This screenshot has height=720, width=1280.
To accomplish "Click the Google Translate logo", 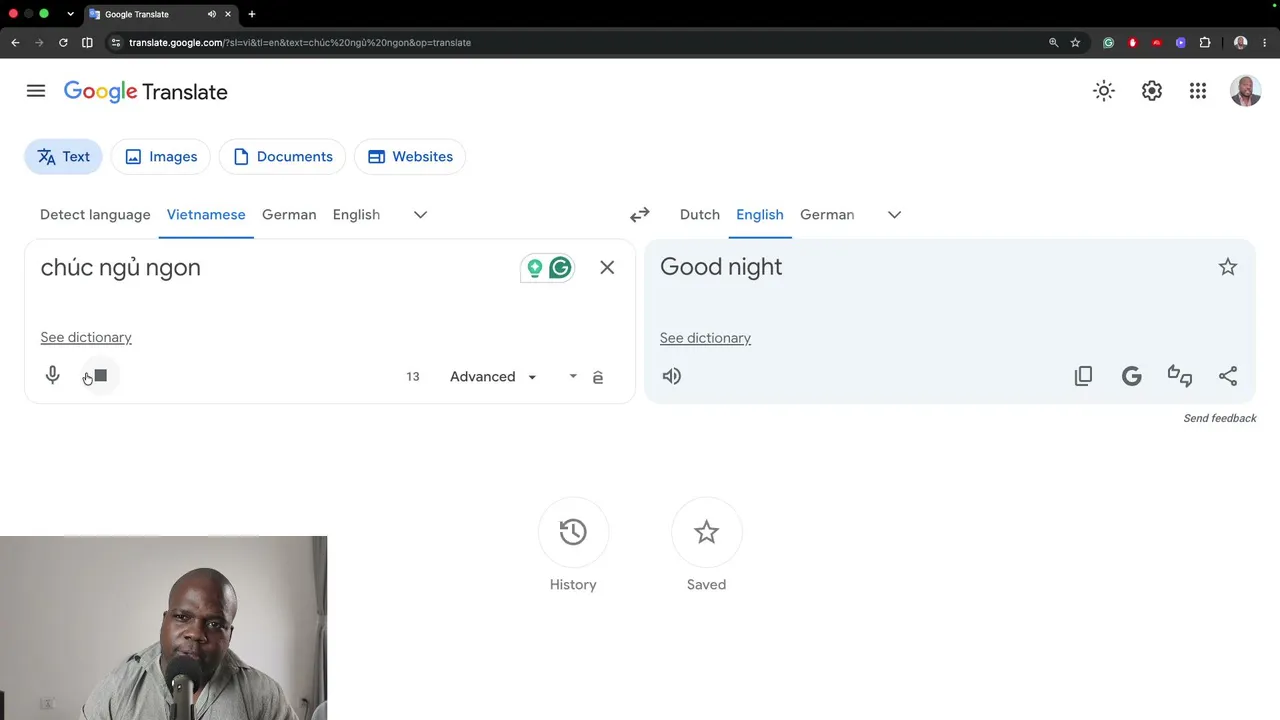I will pyautogui.click(x=146, y=92).
